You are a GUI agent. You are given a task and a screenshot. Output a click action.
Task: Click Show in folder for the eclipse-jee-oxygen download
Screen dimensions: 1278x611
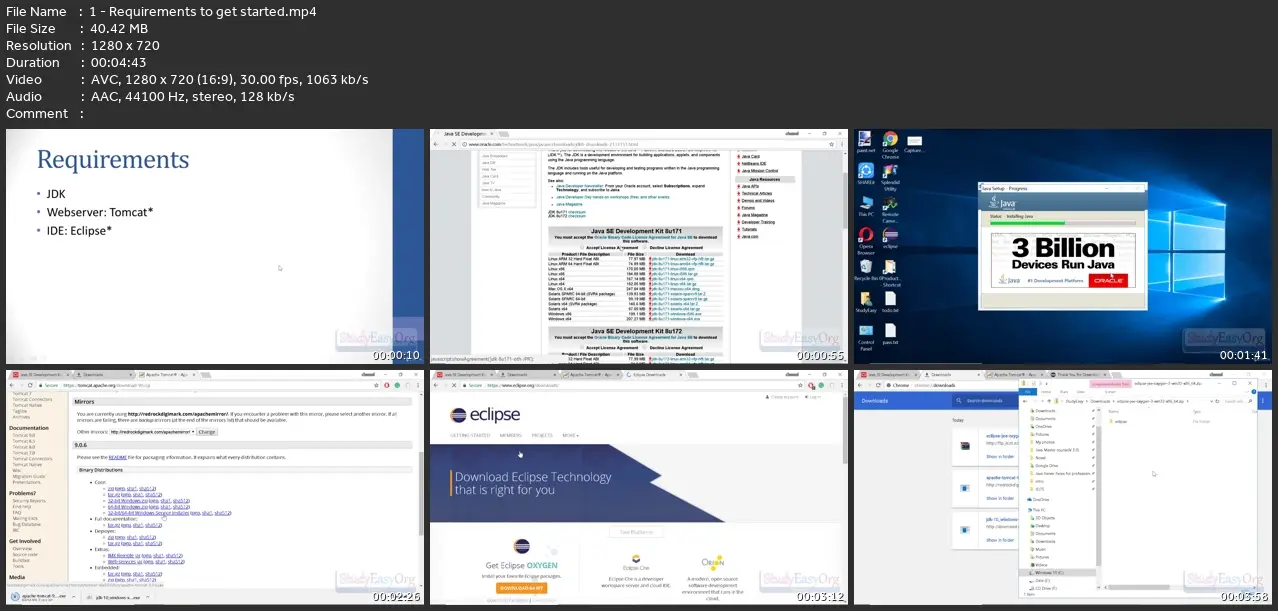1000,456
